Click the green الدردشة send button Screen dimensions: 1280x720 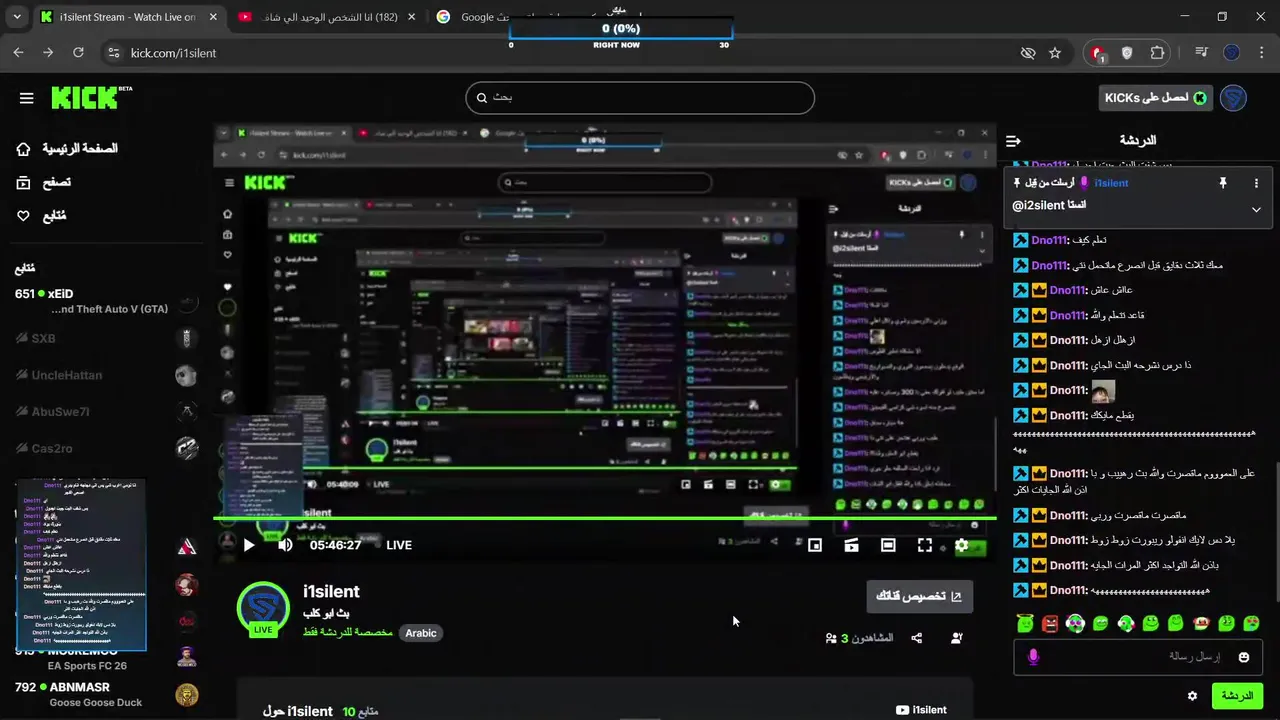(x=1237, y=696)
